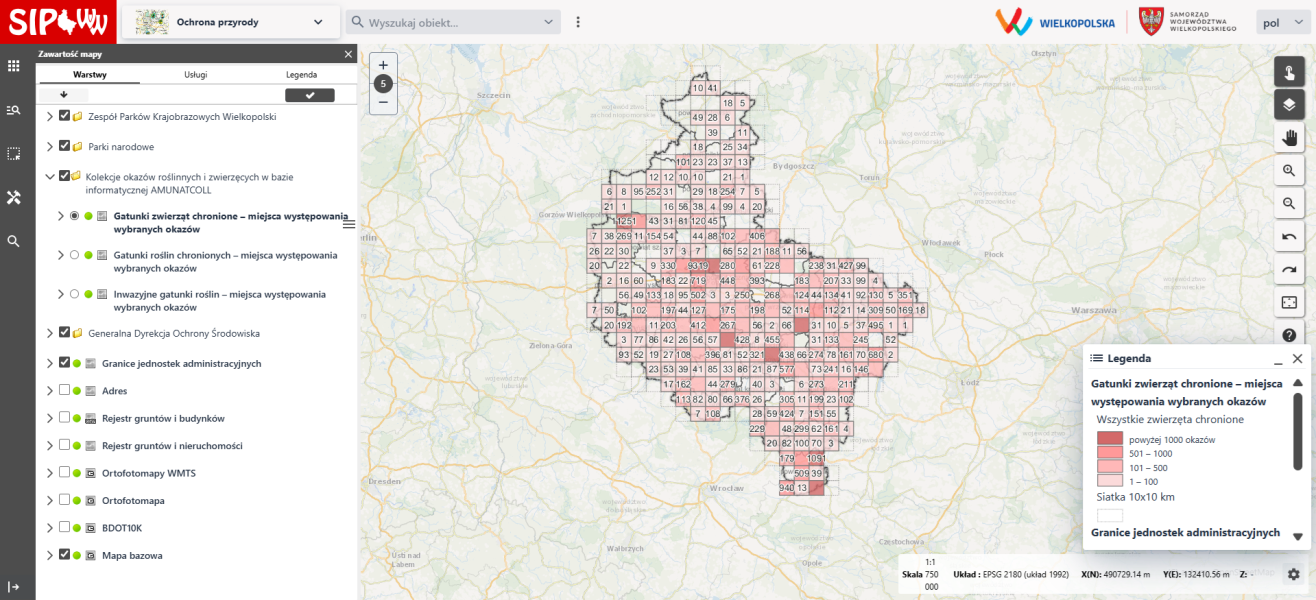1316x600 pixels.
Task: Open the apps grid in left sidebar
Action: point(14,66)
